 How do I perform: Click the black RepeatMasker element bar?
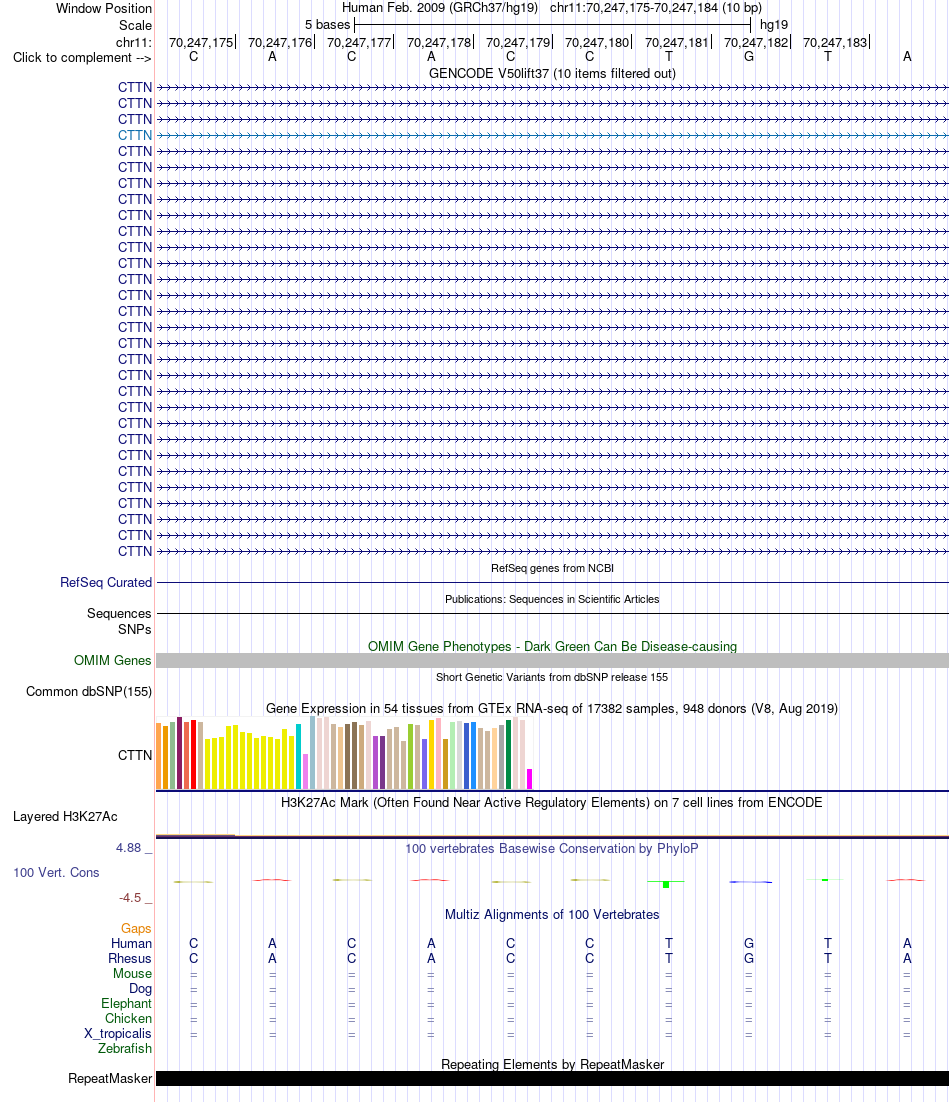click(552, 1078)
